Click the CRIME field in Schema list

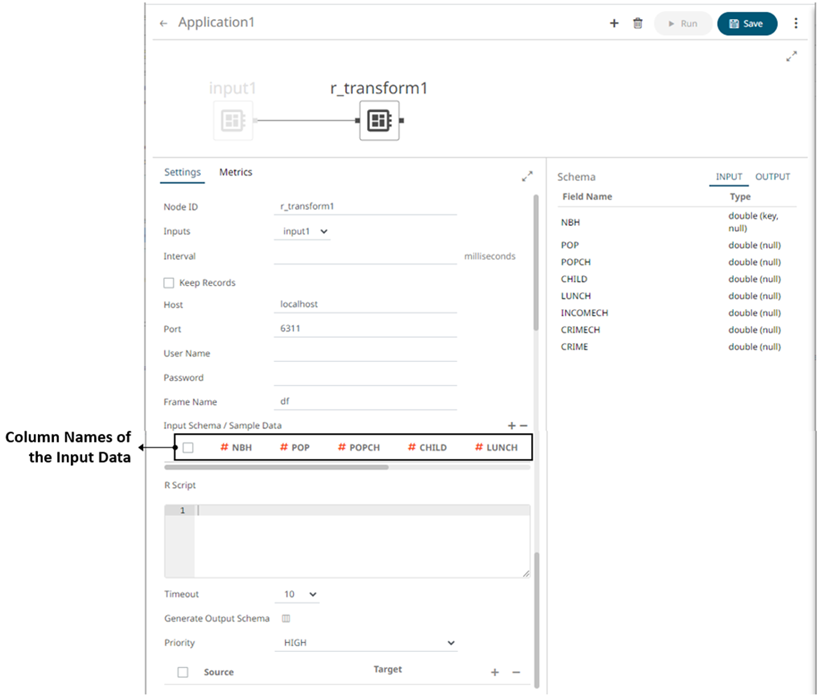tap(574, 347)
